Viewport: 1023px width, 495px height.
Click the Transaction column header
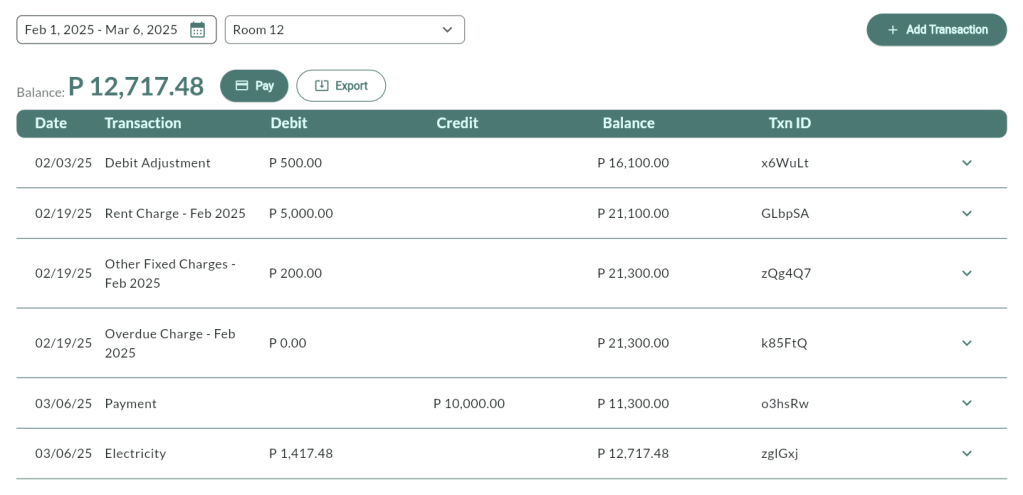coord(143,123)
